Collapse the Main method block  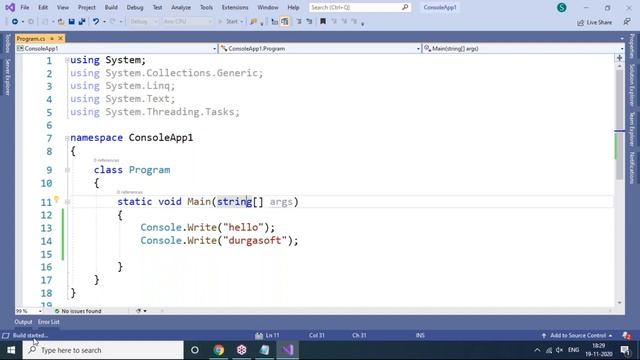[x=67, y=202]
